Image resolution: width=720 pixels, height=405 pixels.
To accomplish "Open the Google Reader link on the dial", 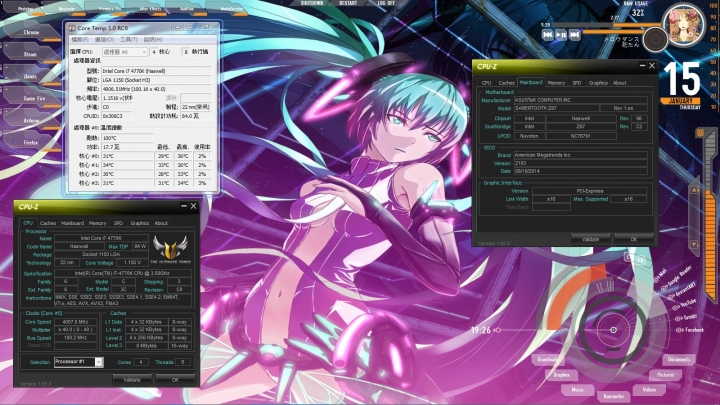I will 677,278.
